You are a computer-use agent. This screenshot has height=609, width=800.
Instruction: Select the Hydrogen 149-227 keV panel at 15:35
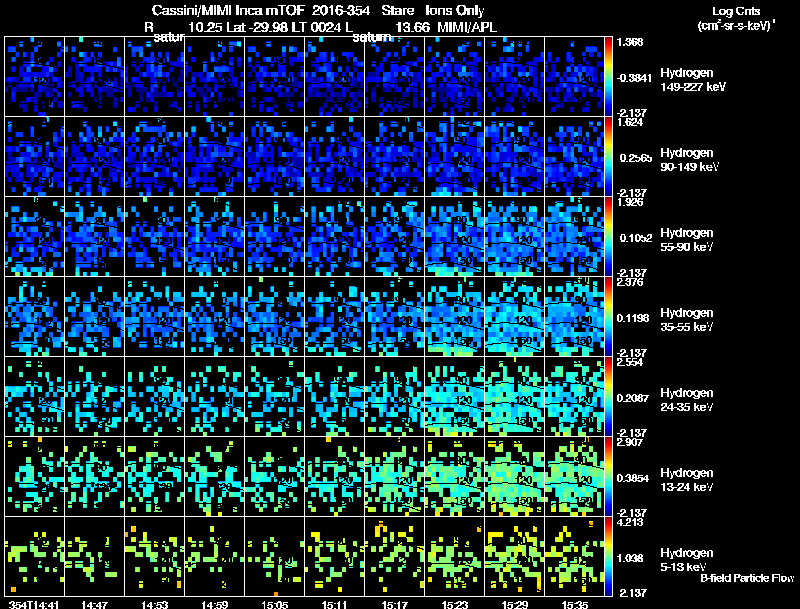[574, 77]
